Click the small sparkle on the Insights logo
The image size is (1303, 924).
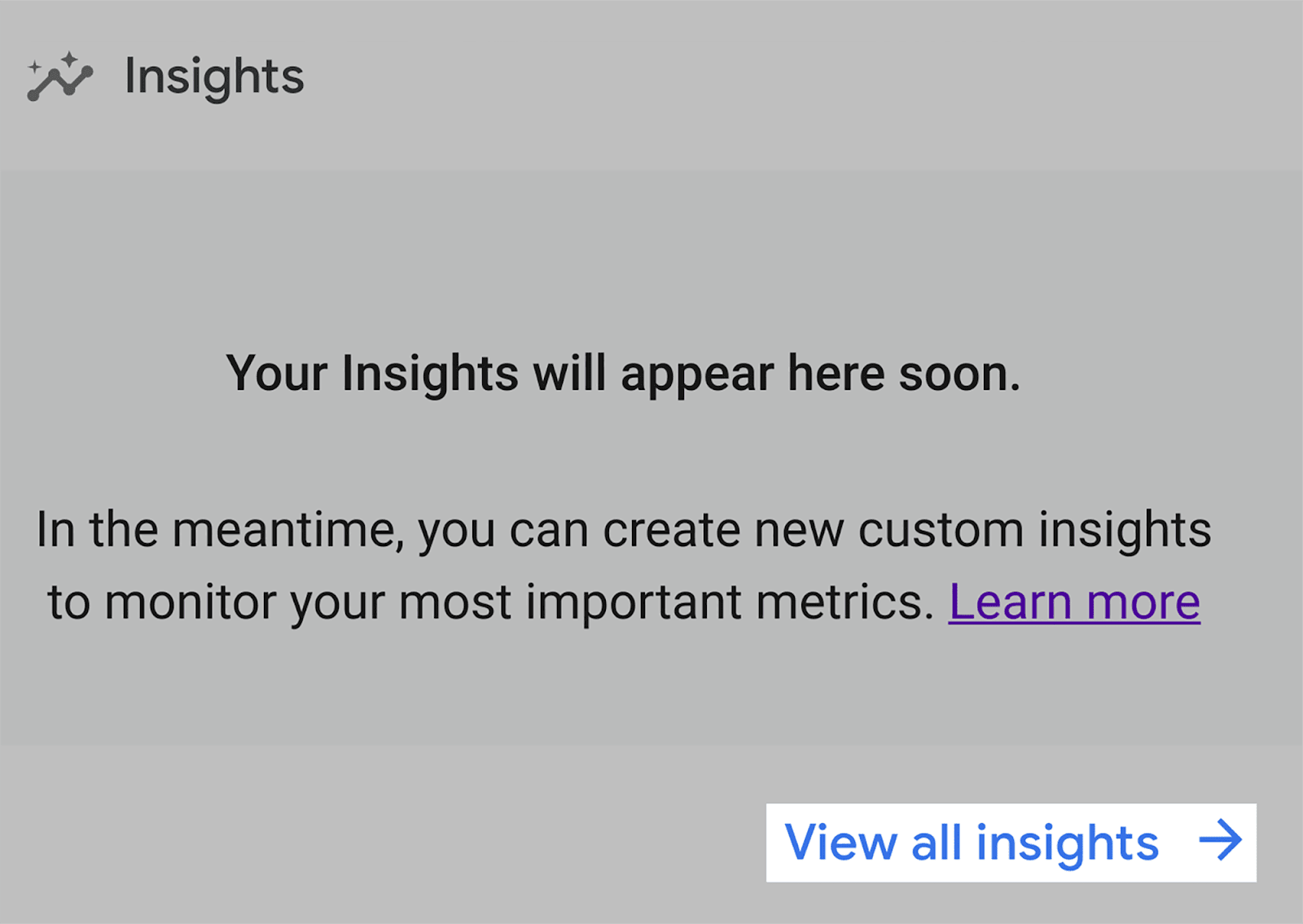pyautogui.click(x=34, y=68)
